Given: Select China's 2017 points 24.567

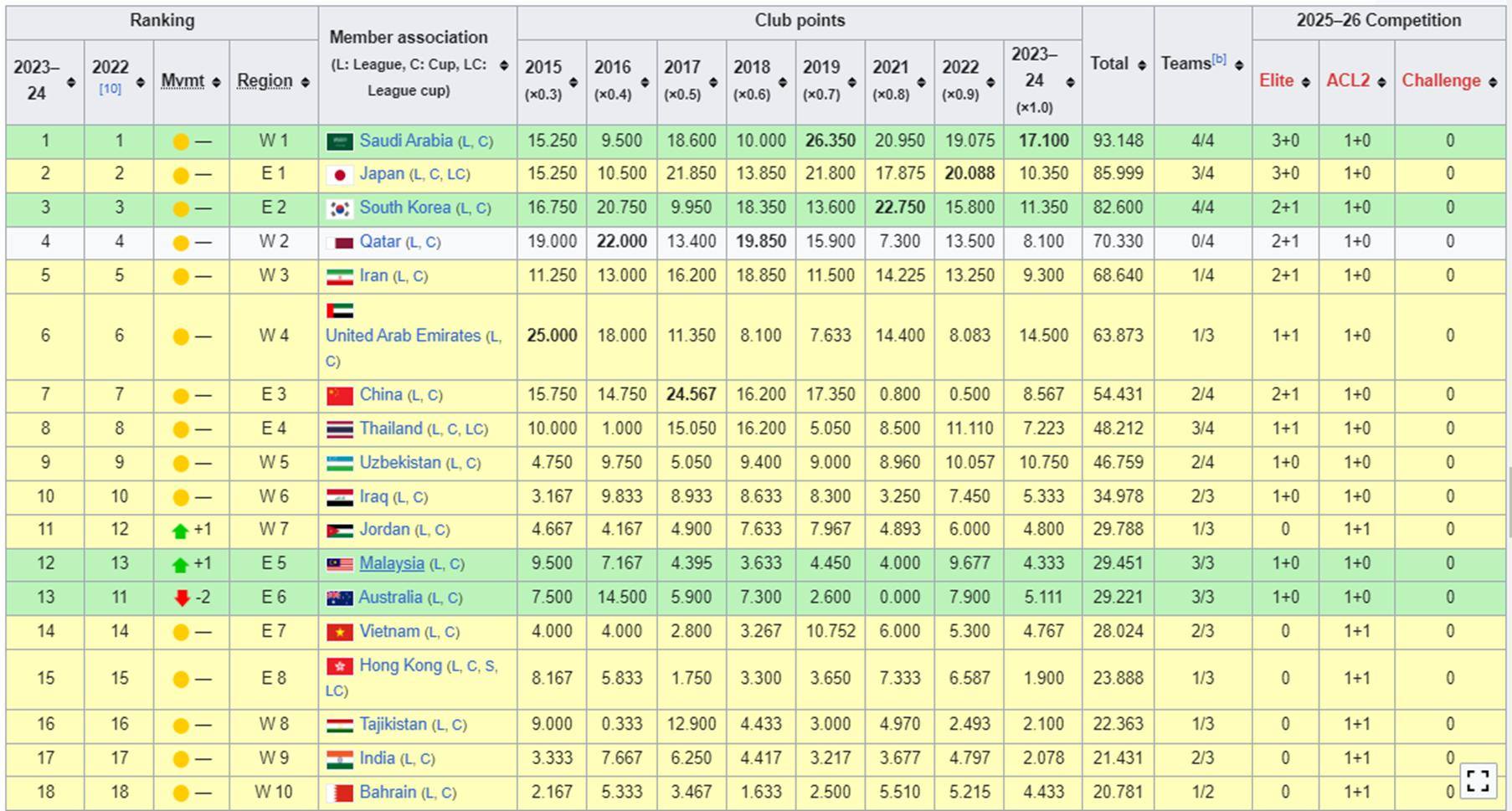Looking at the screenshot, I should tap(691, 395).
